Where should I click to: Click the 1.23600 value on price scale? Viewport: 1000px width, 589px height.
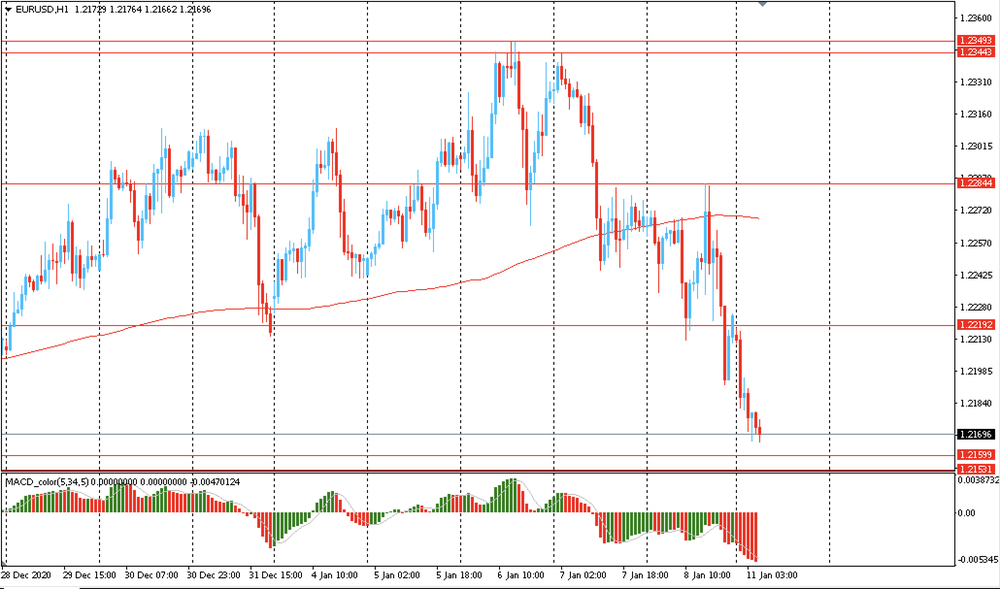[x=975, y=18]
